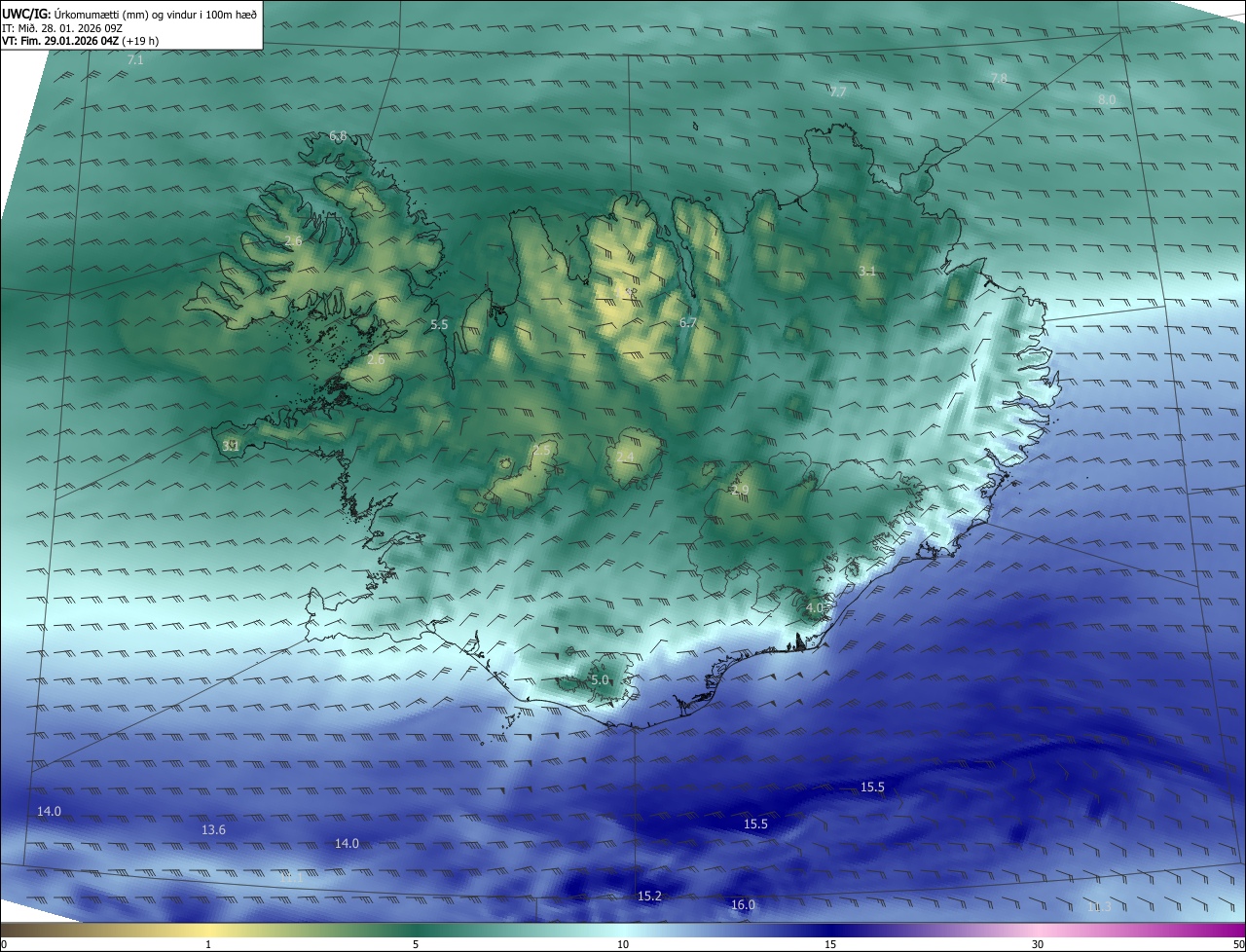The image size is (1246, 952).
Task: Click the 13.6 value label
Action: 213,830
